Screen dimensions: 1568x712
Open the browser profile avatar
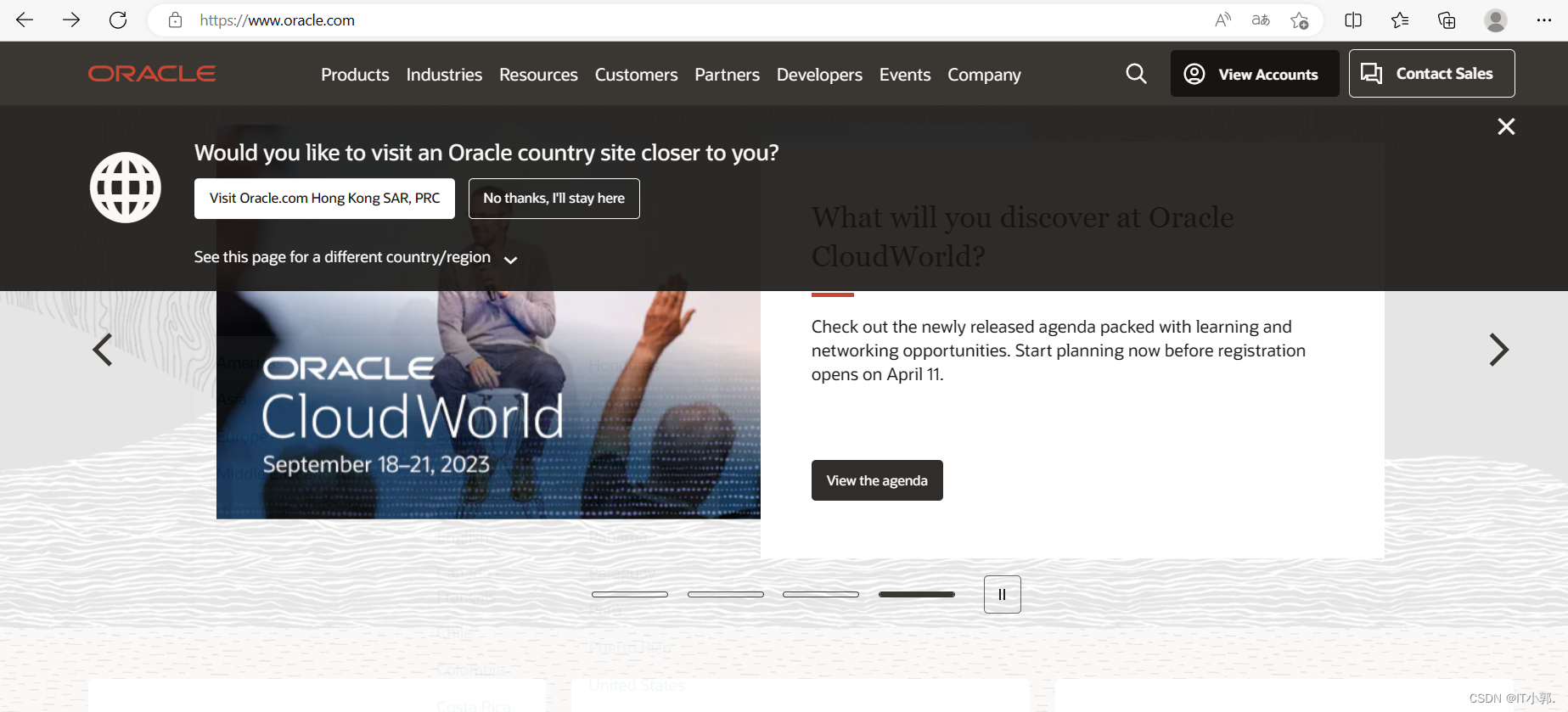point(1496,20)
